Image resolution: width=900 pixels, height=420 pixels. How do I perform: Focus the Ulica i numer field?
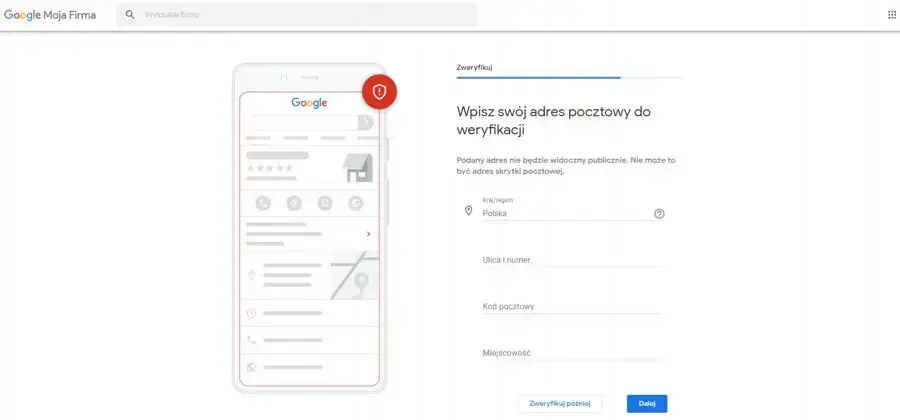pyautogui.click(x=571, y=260)
